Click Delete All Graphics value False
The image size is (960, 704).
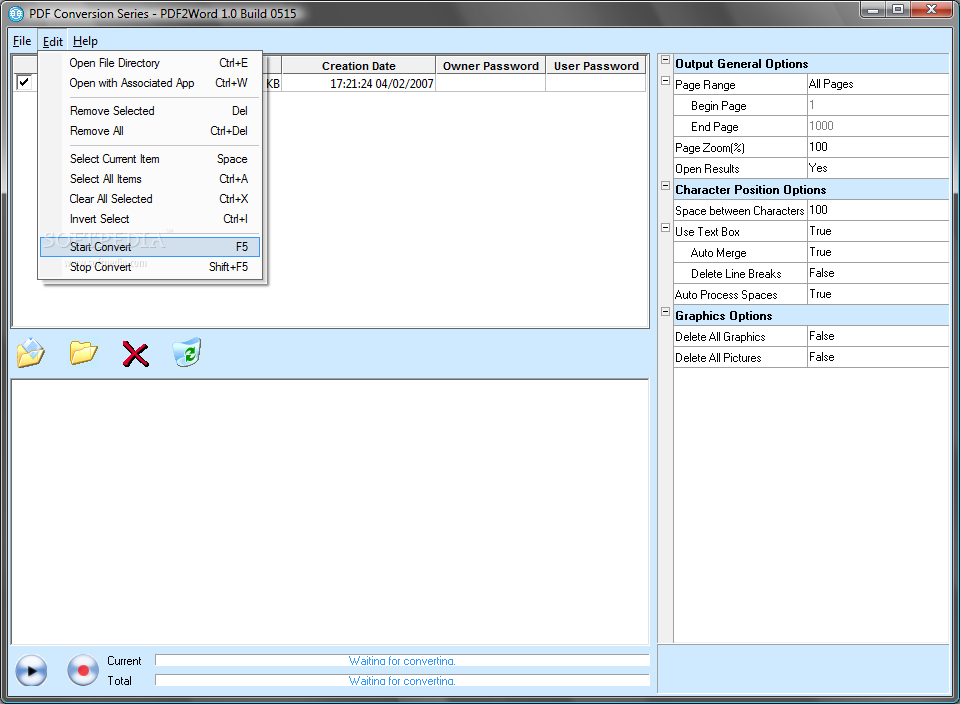(x=878, y=336)
